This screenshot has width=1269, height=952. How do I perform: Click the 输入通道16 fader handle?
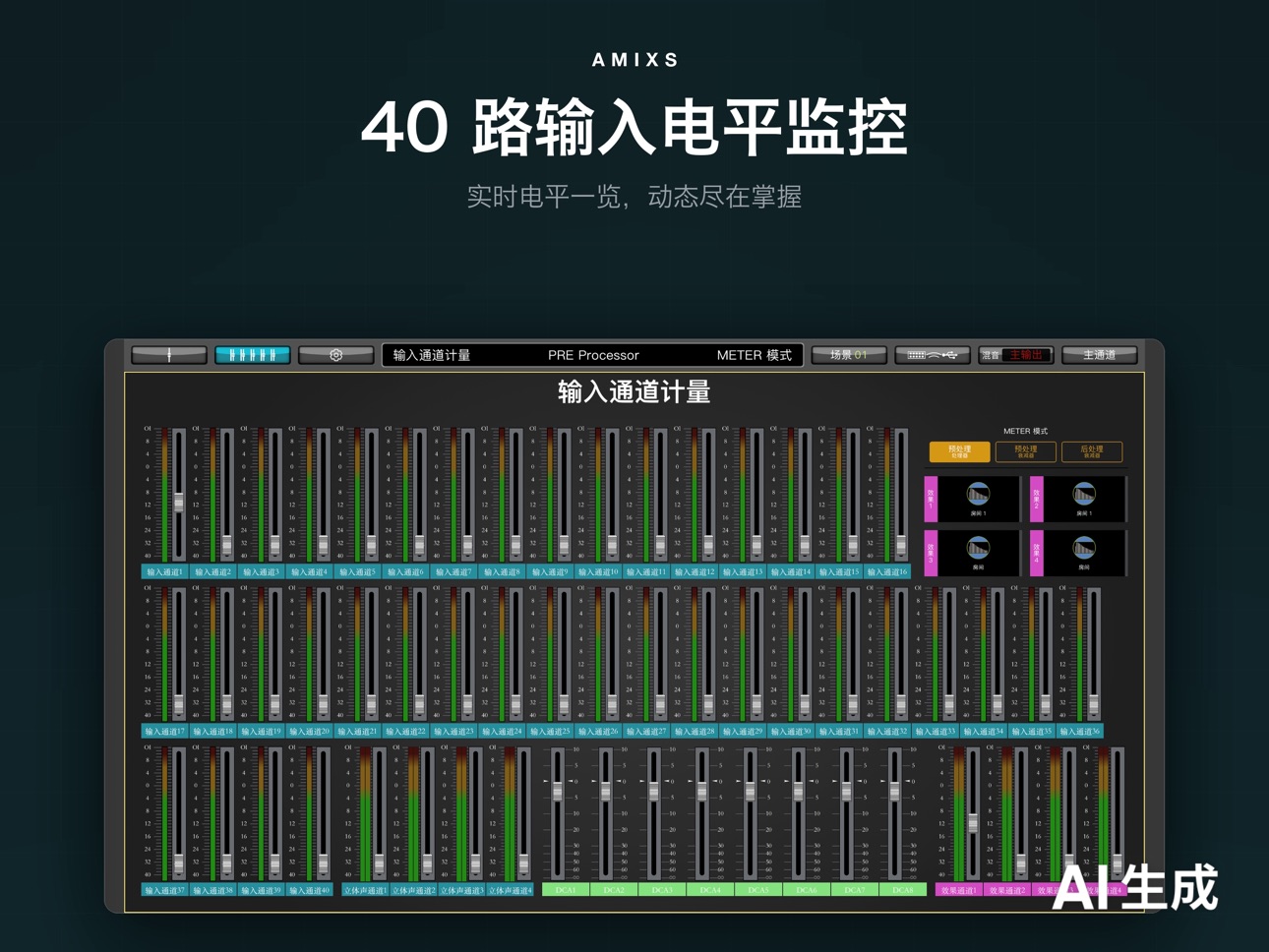coord(901,545)
